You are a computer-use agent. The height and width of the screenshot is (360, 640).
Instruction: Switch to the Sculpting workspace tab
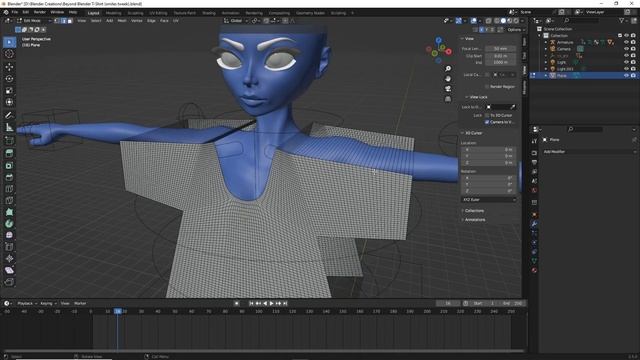tap(135, 13)
